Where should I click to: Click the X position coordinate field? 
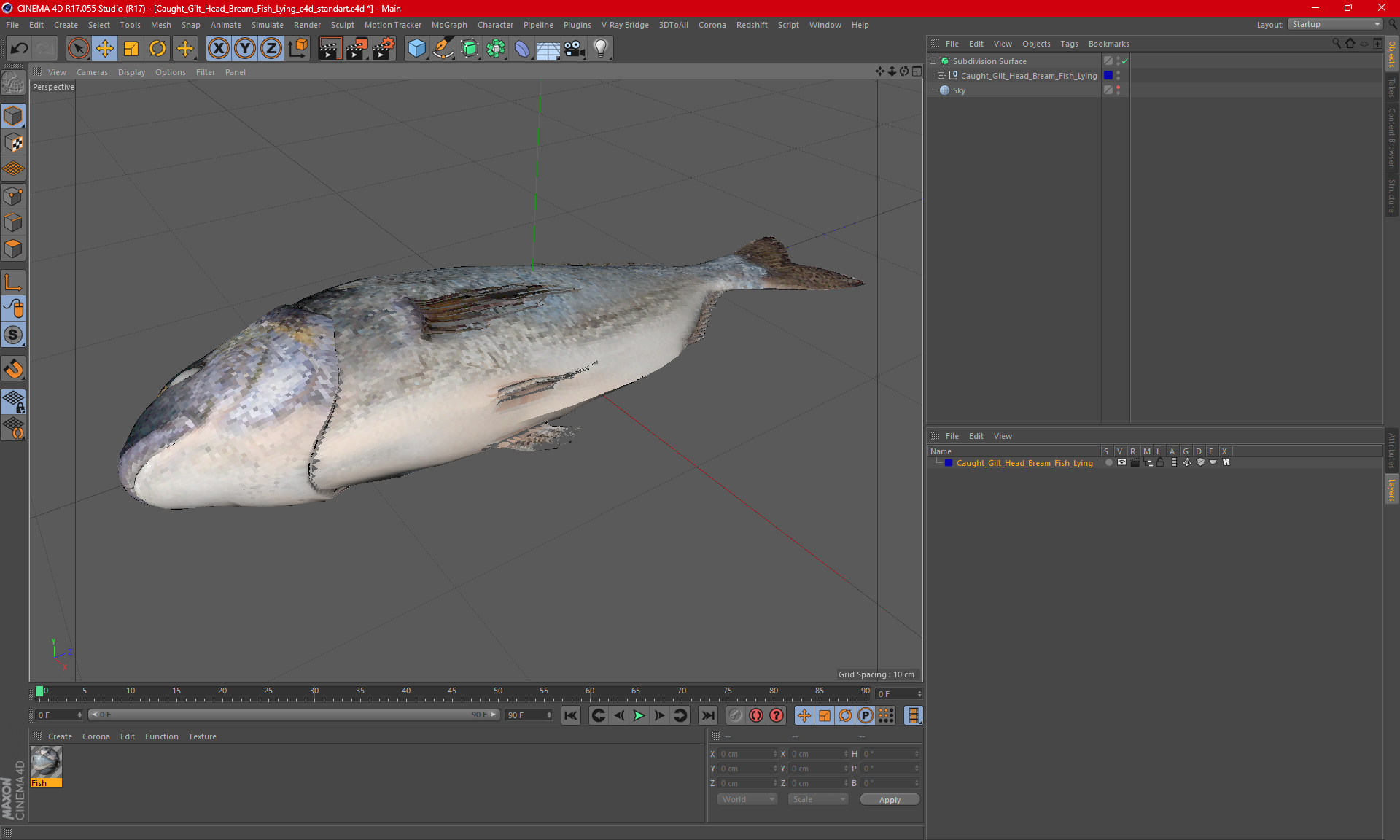748,755
